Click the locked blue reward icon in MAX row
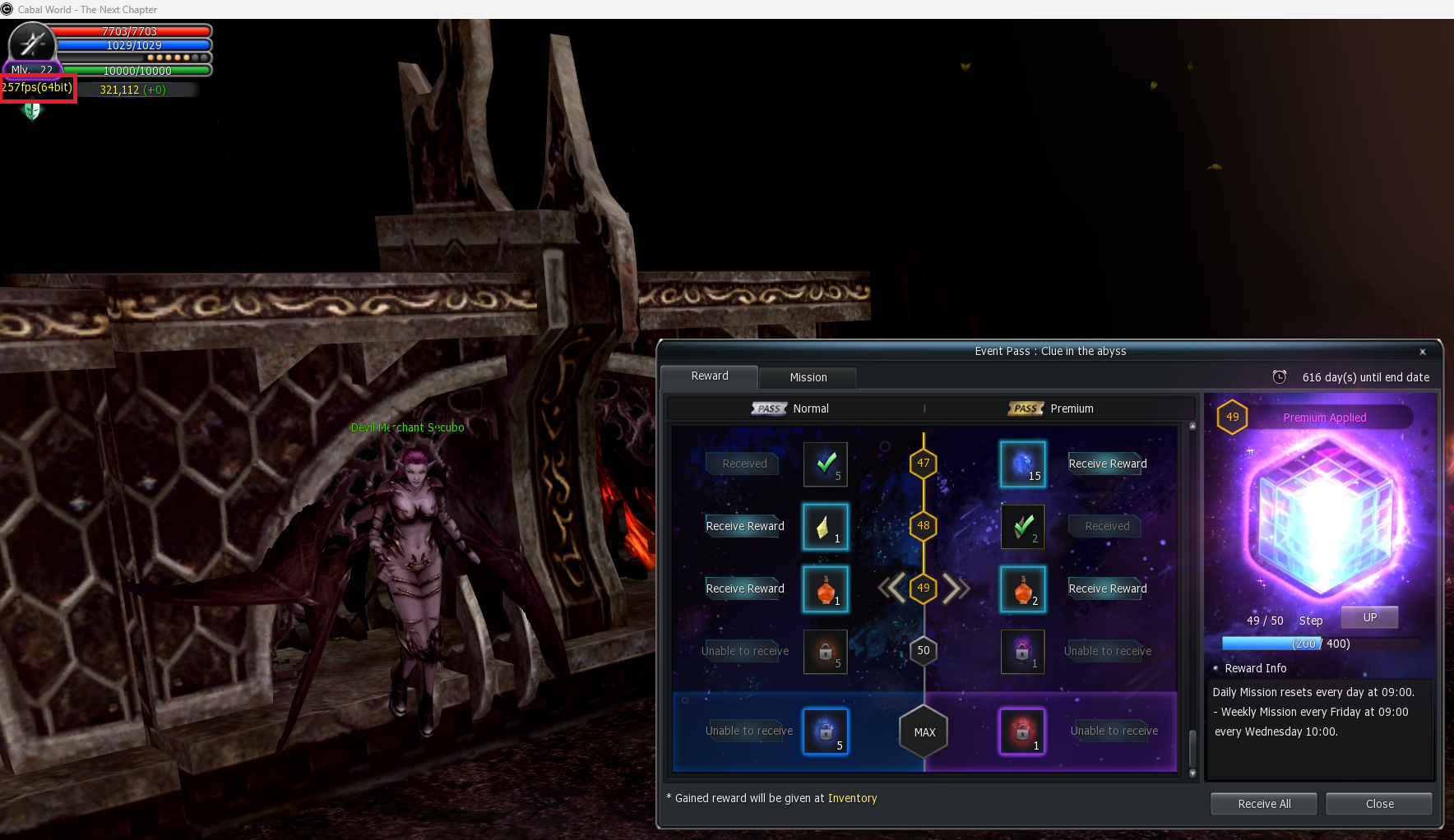The height and width of the screenshot is (840, 1454). [x=825, y=732]
